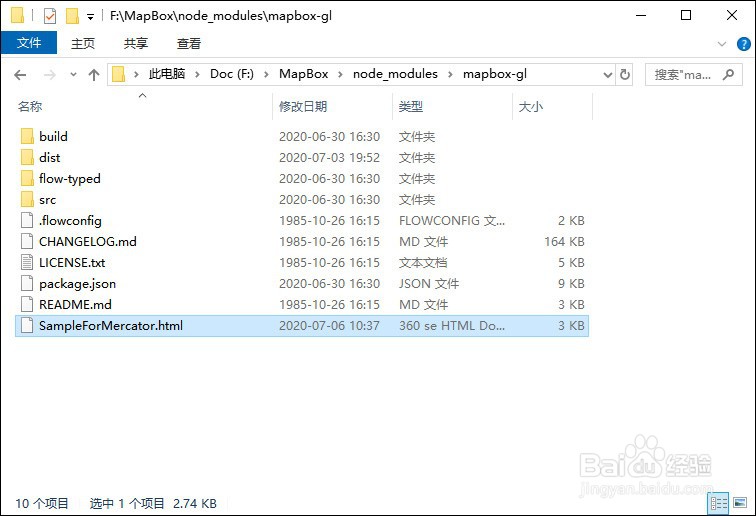Switch to details view layout icon
The image size is (756, 516).
tap(718, 504)
